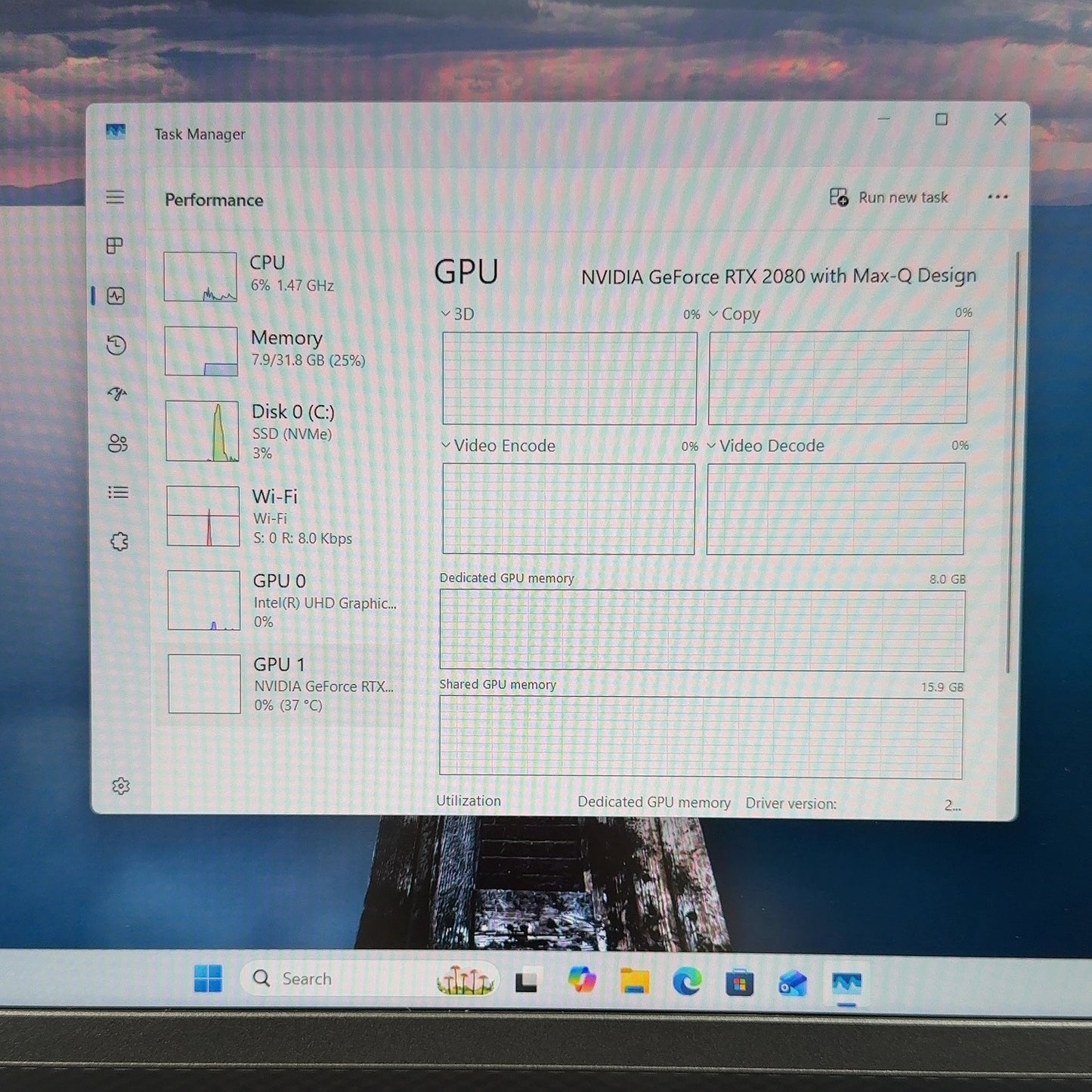Click the CPU mini graph thumbnail
Image resolution: width=1092 pixels, height=1092 pixels.
click(200, 277)
